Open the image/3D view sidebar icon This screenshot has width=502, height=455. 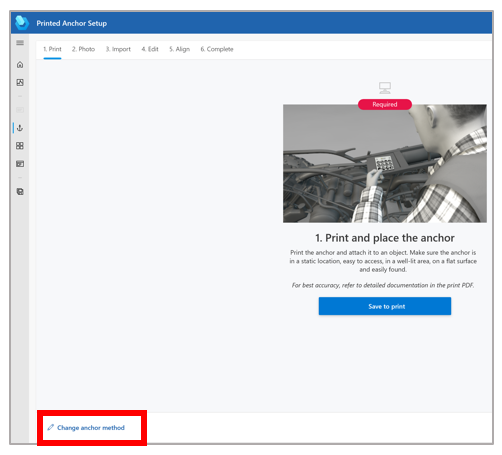pos(20,82)
